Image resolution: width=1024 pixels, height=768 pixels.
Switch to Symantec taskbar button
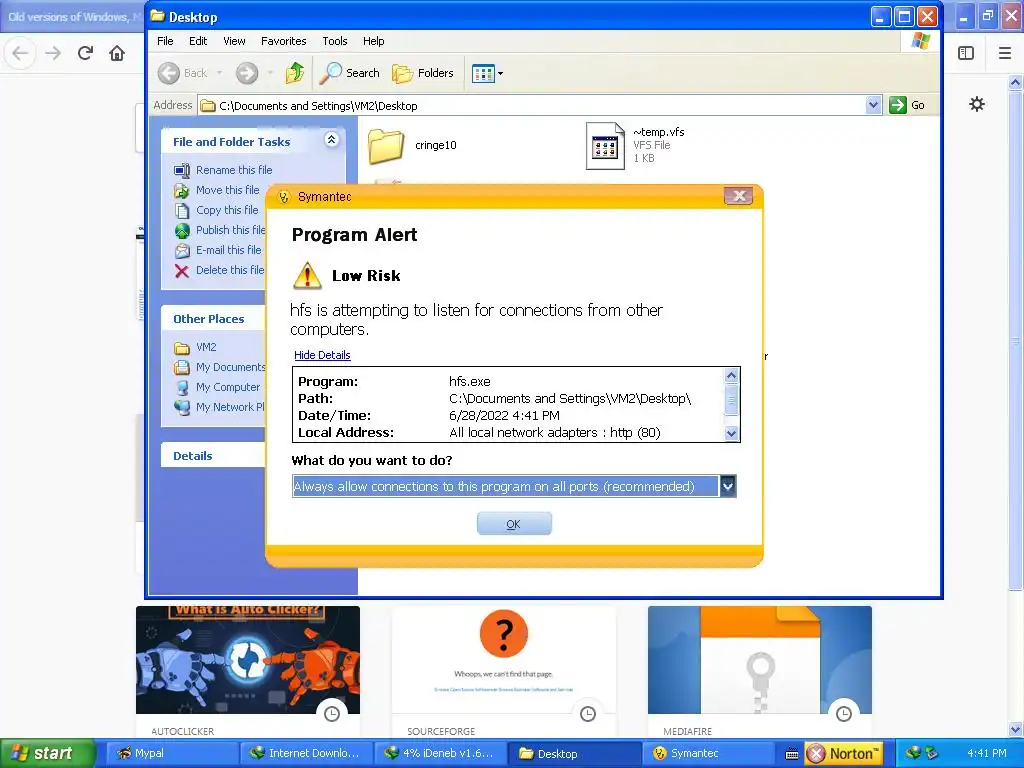tap(707, 753)
